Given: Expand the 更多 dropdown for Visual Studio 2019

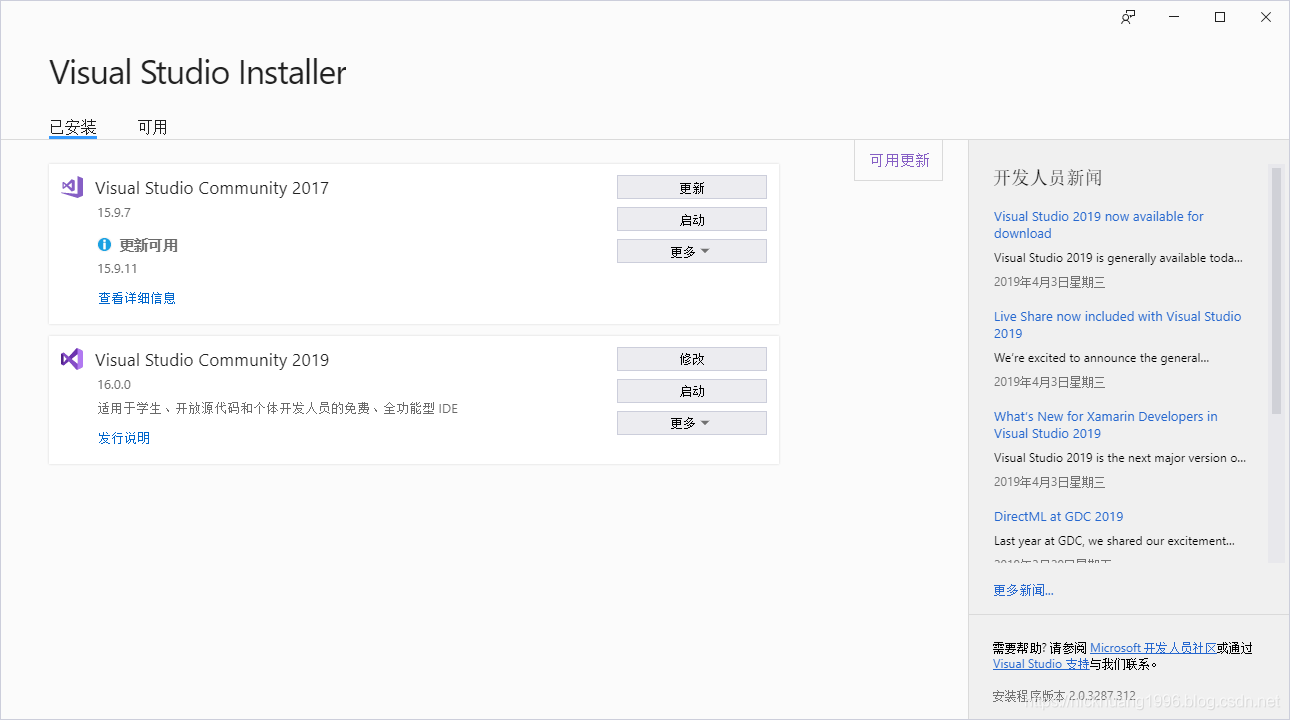Looking at the screenshot, I should tap(692, 423).
